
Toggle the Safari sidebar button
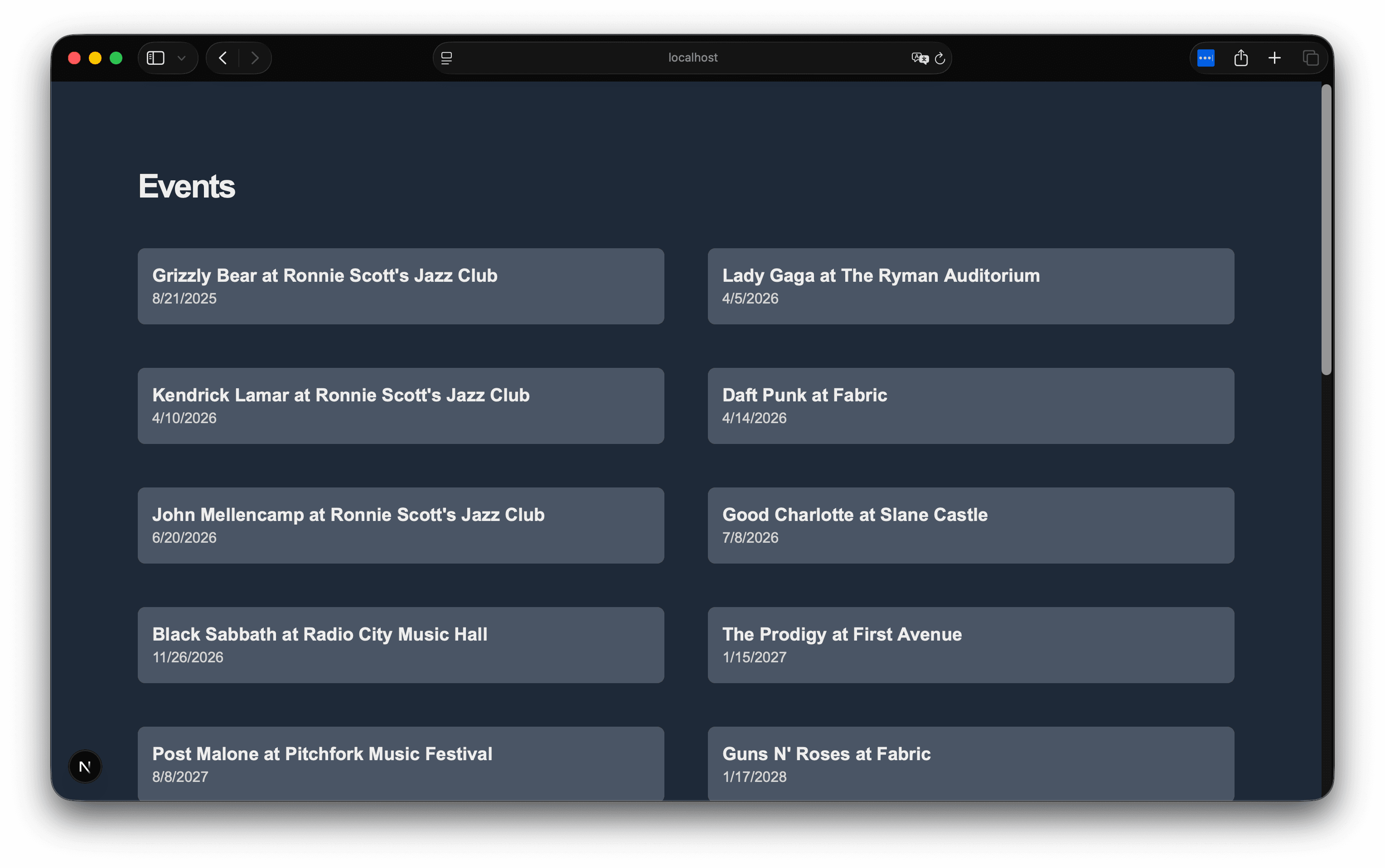pos(155,58)
